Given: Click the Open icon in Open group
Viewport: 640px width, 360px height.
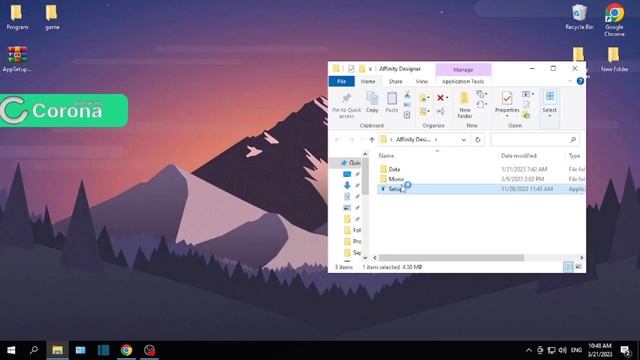Looking at the screenshot, I should click(527, 94).
